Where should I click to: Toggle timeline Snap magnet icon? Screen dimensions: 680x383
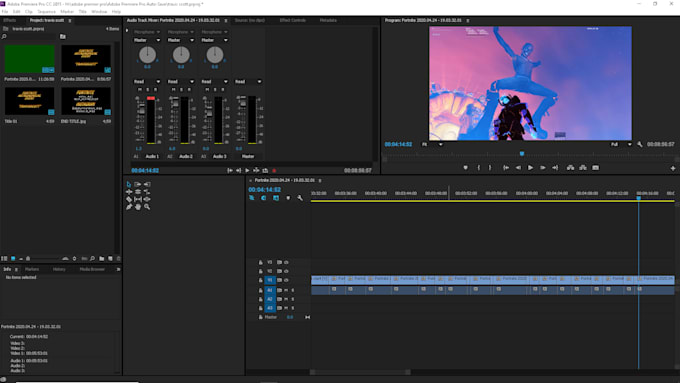tap(264, 198)
